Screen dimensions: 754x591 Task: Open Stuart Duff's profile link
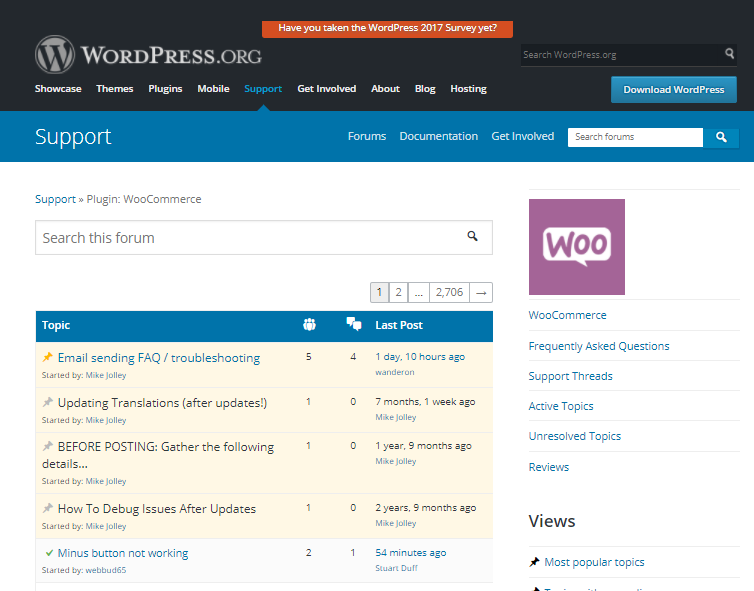pyautogui.click(x=396, y=568)
